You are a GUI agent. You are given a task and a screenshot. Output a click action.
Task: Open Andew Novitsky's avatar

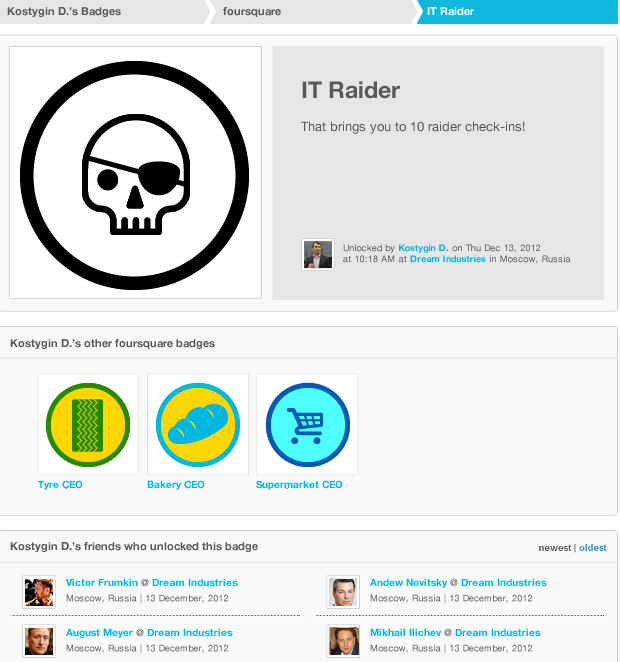tap(343, 592)
